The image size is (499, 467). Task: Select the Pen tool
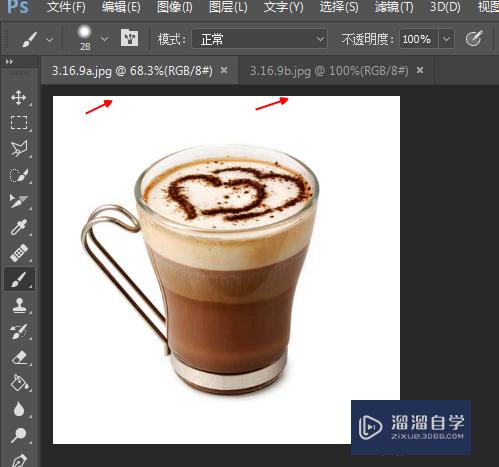(19, 460)
